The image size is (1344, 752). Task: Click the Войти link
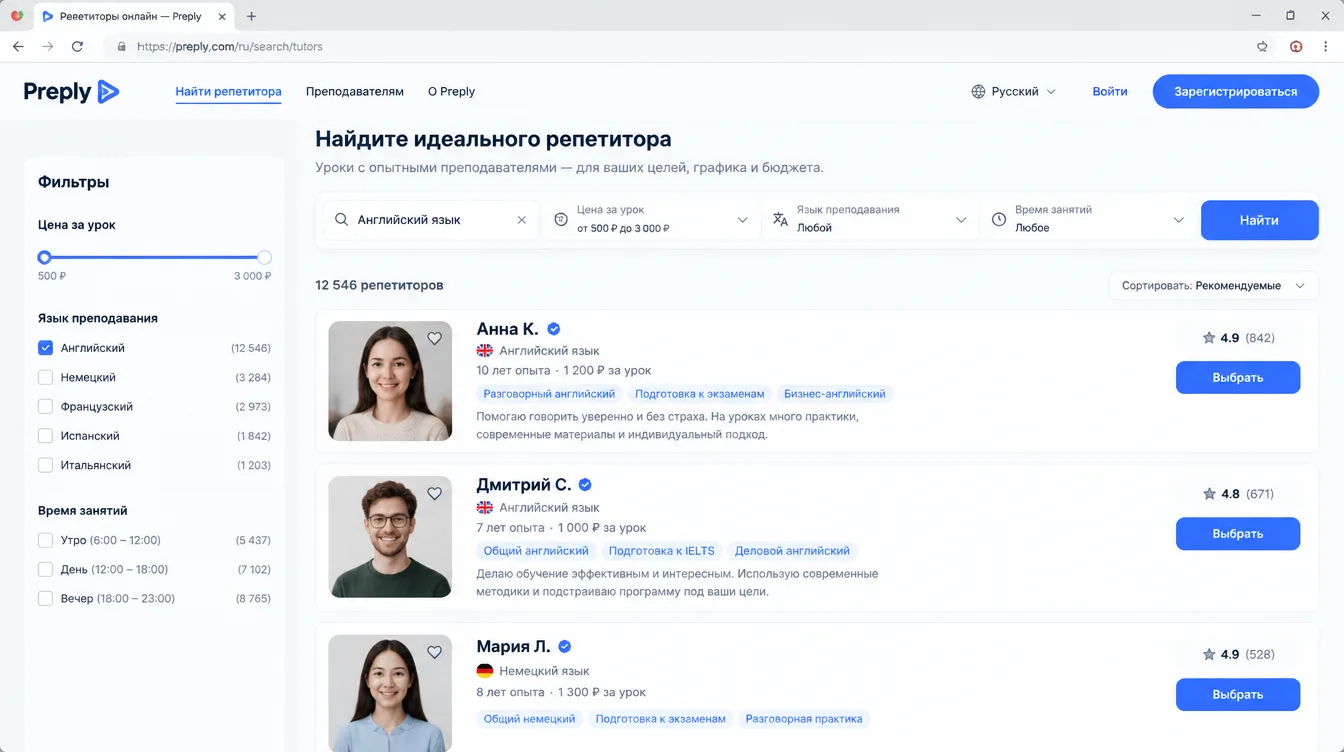pyautogui.click(x=1110, y=91)
